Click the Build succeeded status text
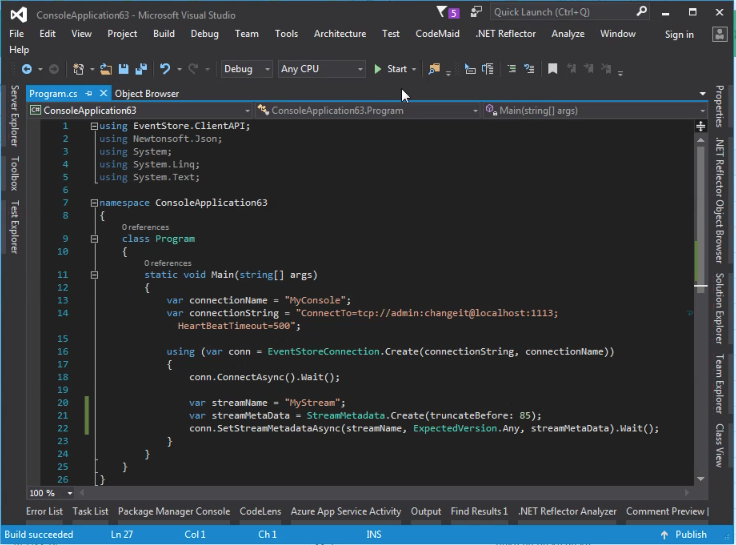The height and width of the screenshot is (545, 736). coord(39,535)
